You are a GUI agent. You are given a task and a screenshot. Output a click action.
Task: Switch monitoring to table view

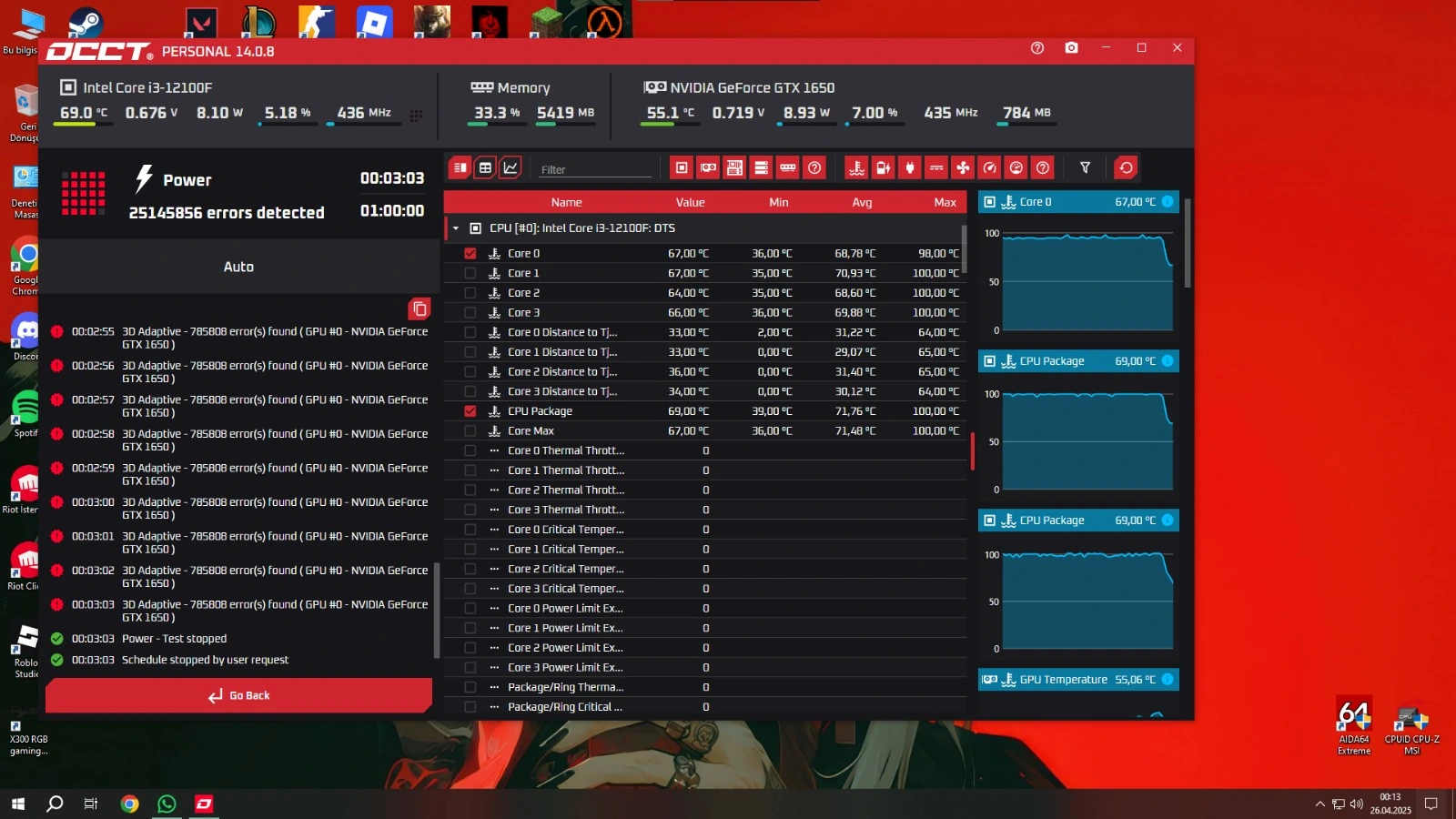point(486,167)
